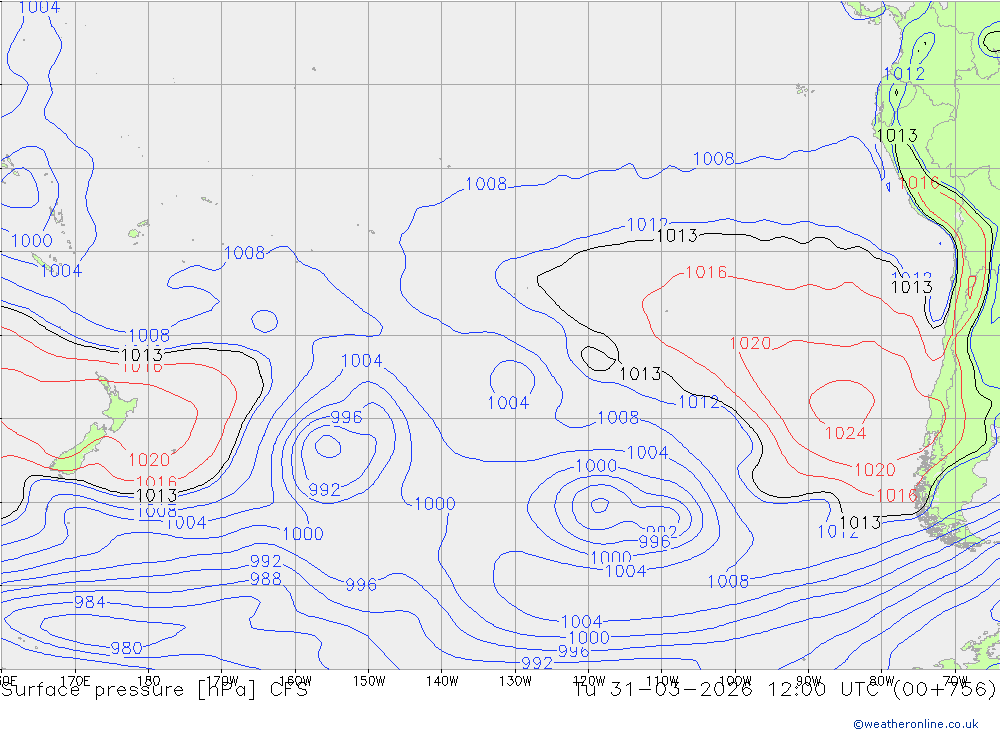Click the 100W longitude label
Viewport: 1000px width, 733px height.
pos(735,681)
